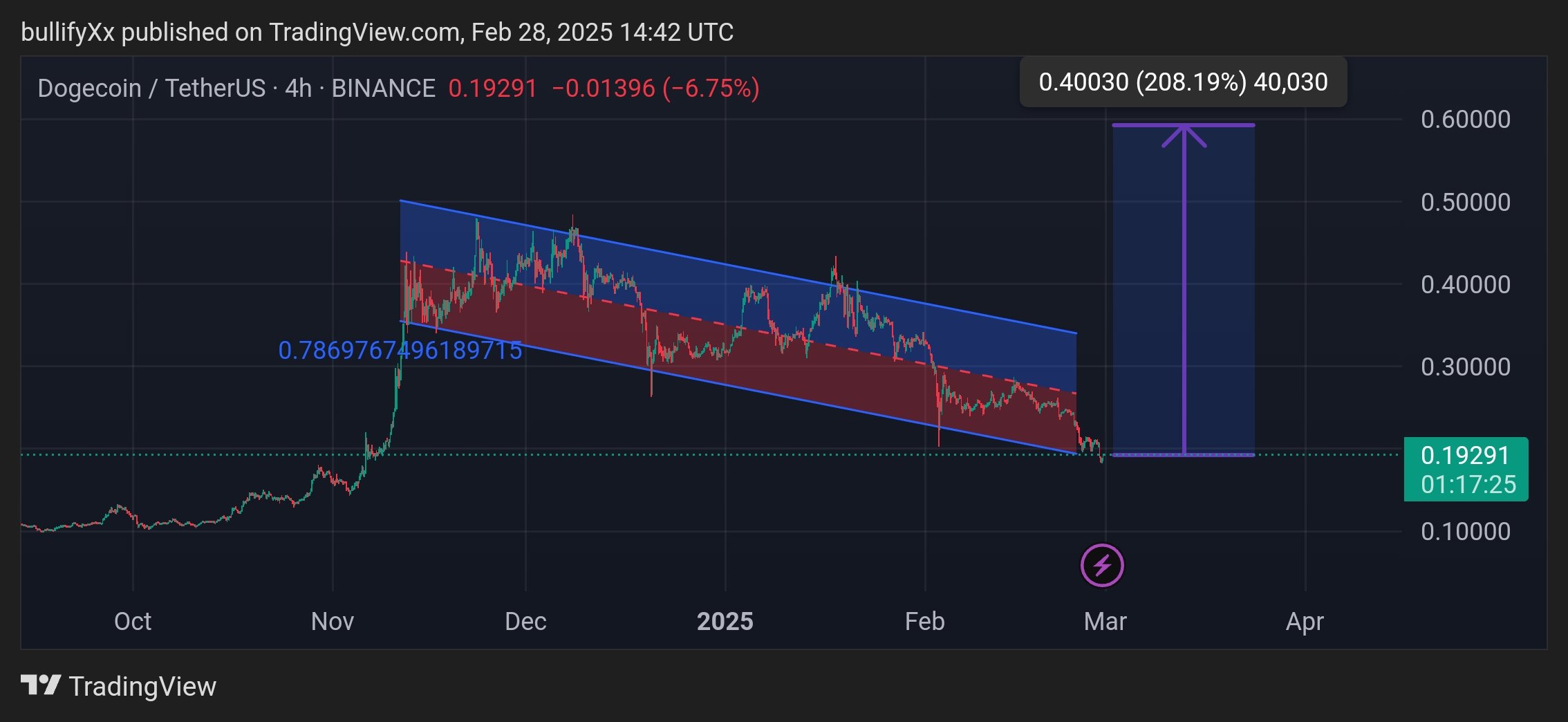
Task: Click the blue channel label 0.7869767496189715
Action: pyautogui.click(x=400, y=351)
